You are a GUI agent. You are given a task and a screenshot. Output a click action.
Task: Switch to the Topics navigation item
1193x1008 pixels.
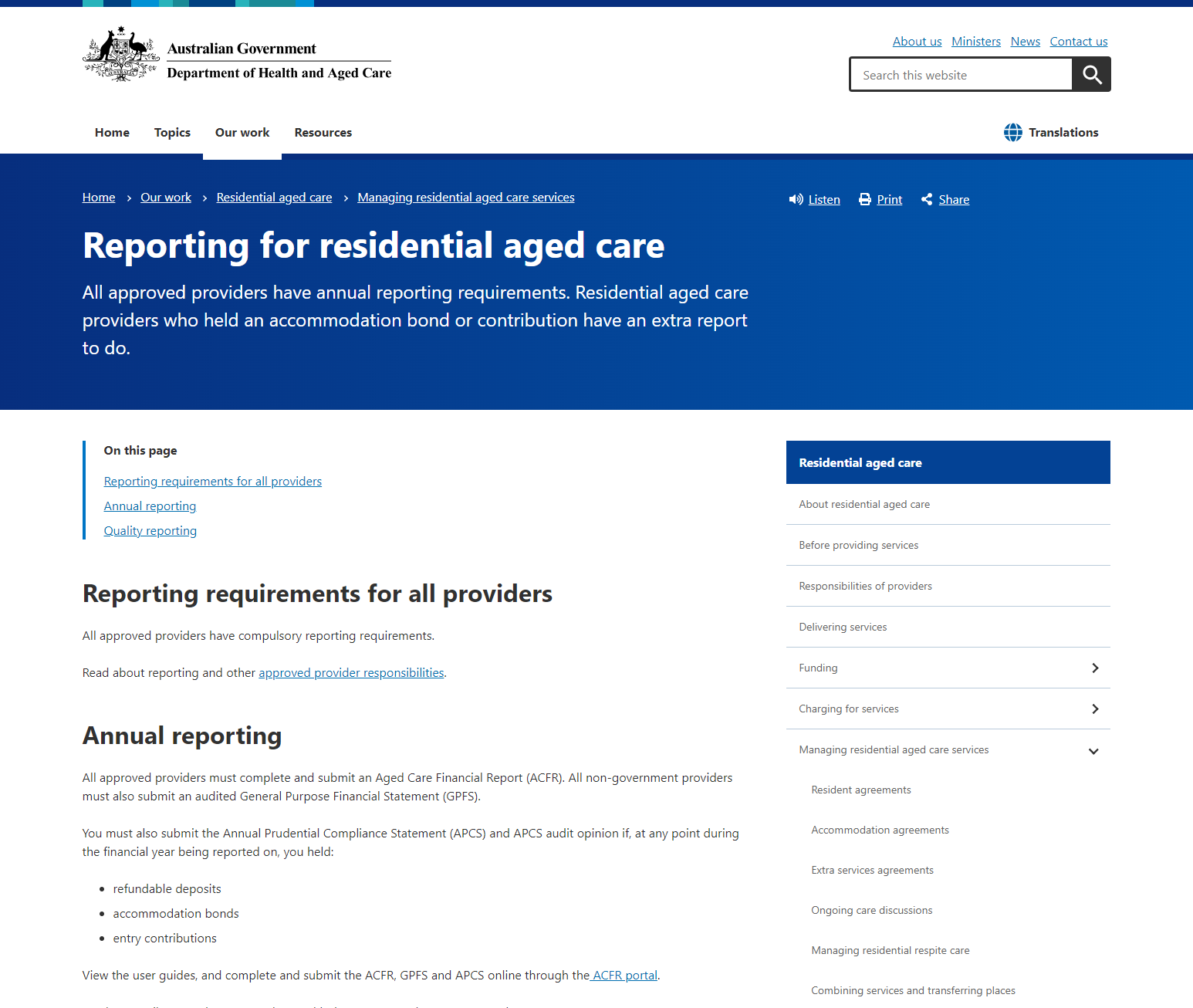(172, 132)
